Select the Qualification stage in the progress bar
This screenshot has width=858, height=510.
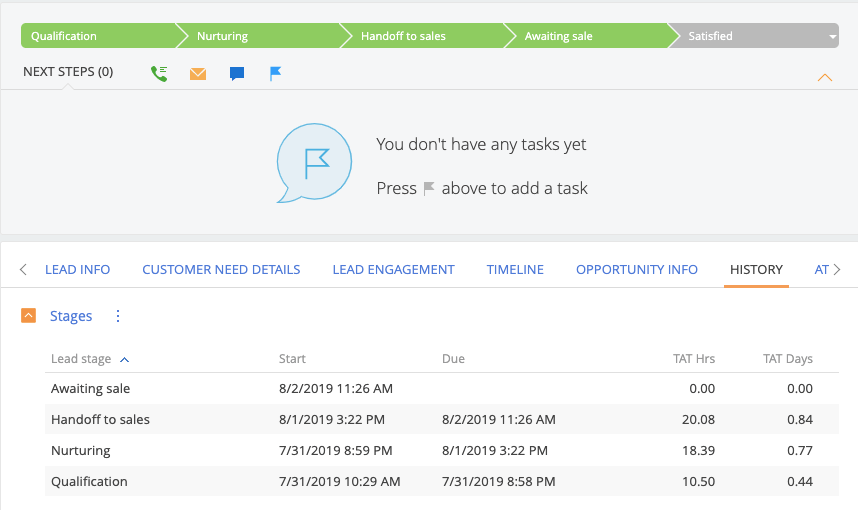point(95,36)
